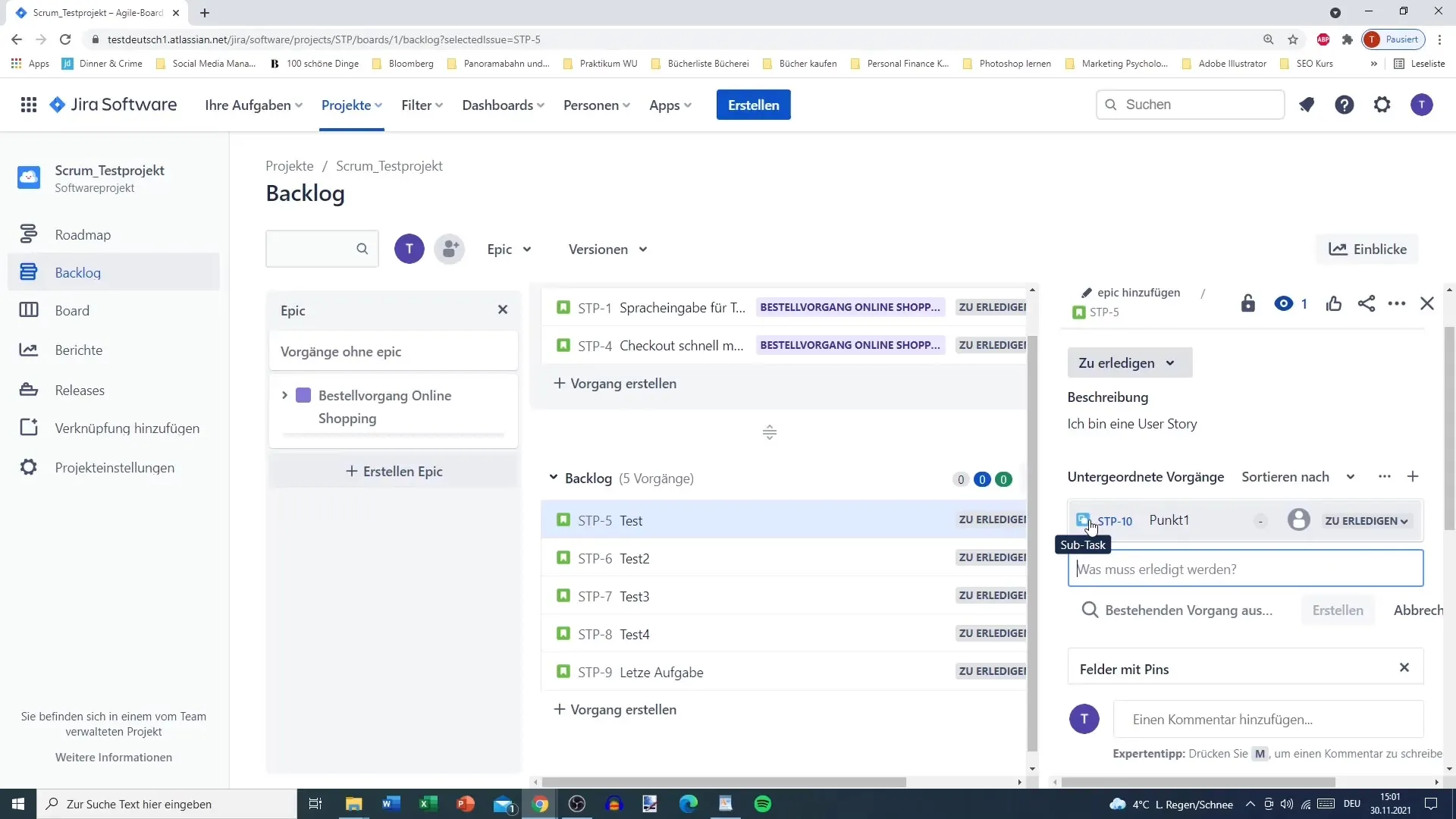Toggle the watch eye icon
Screen dimensions: 1456x819
1284,303
